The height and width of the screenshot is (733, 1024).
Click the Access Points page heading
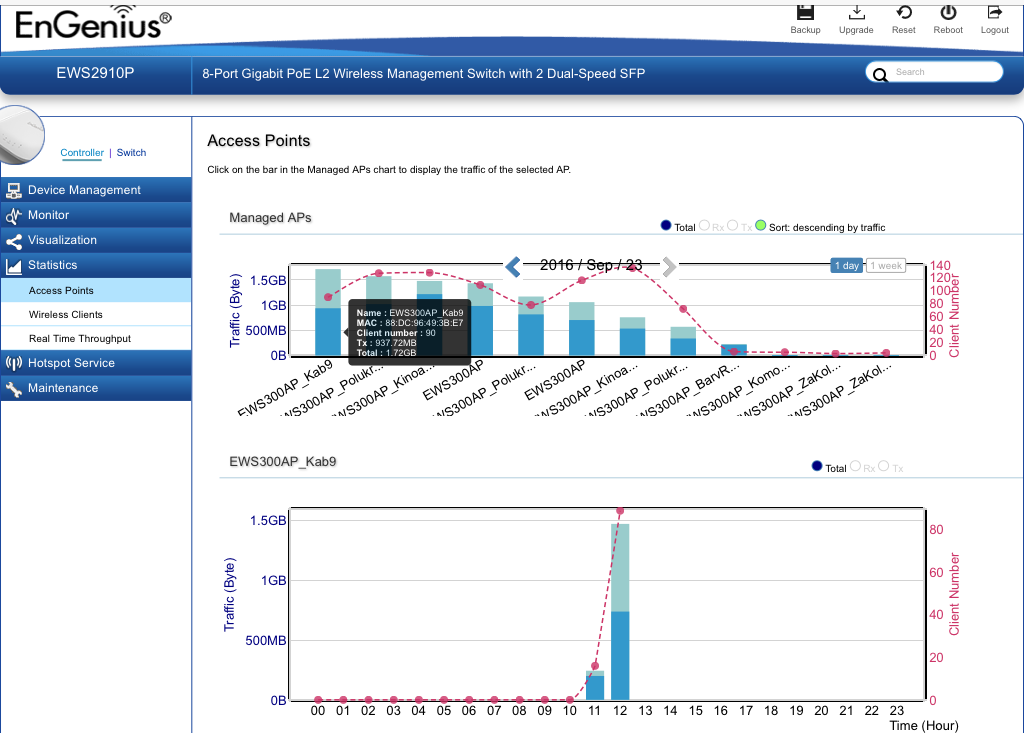pos(259,140)
